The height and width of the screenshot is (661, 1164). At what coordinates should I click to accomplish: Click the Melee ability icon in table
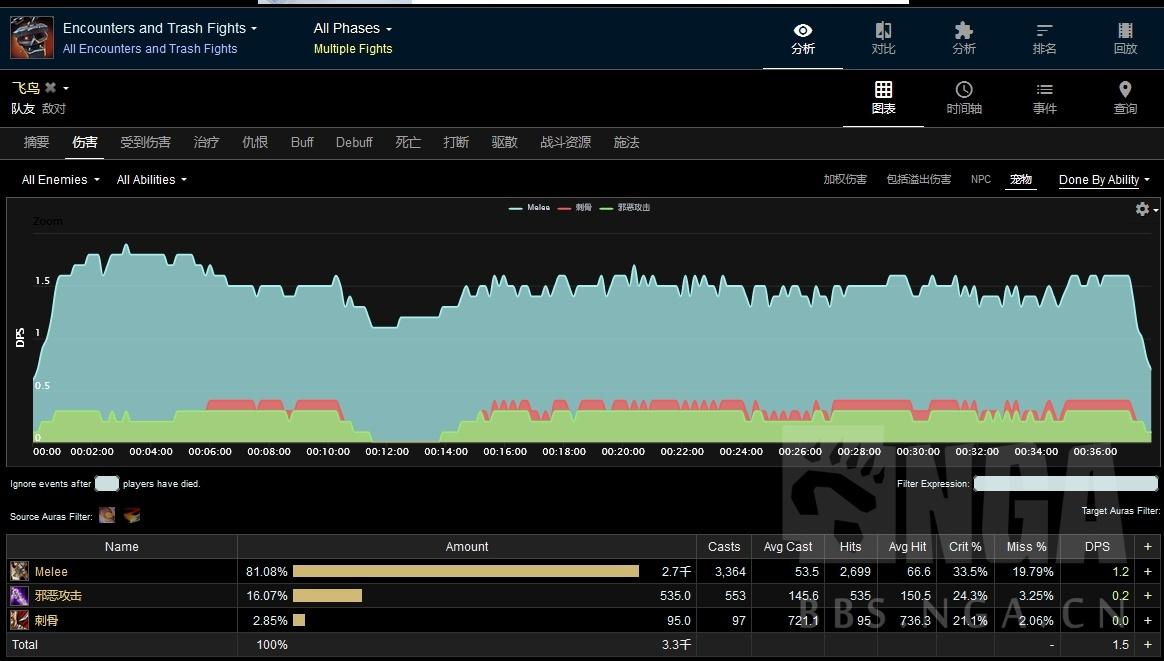pyautogui.click(x=19, y=571)
